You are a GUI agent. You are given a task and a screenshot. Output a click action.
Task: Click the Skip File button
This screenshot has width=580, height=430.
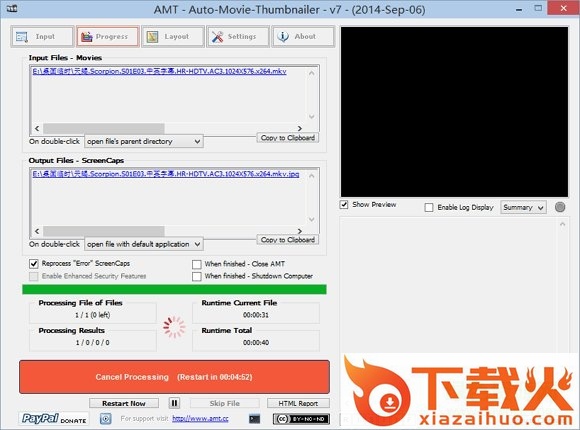225,403
